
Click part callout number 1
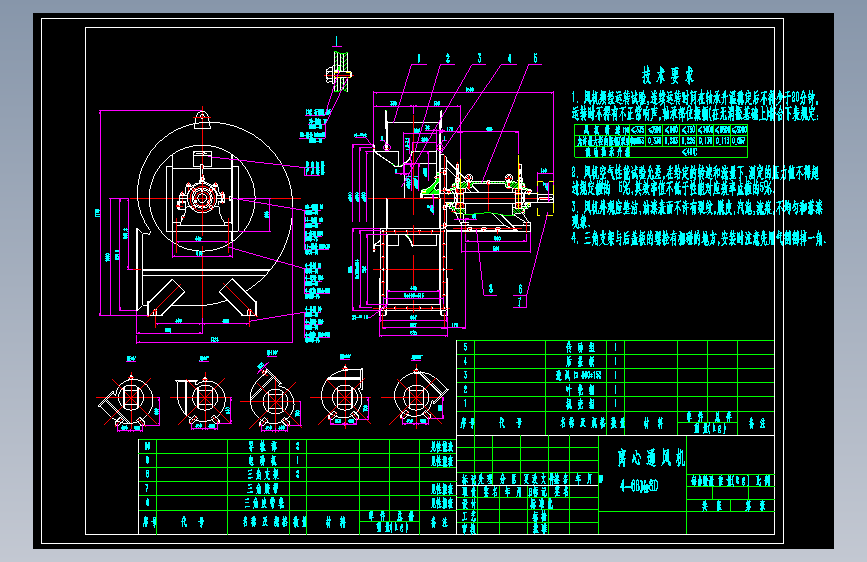pos(419,58)
